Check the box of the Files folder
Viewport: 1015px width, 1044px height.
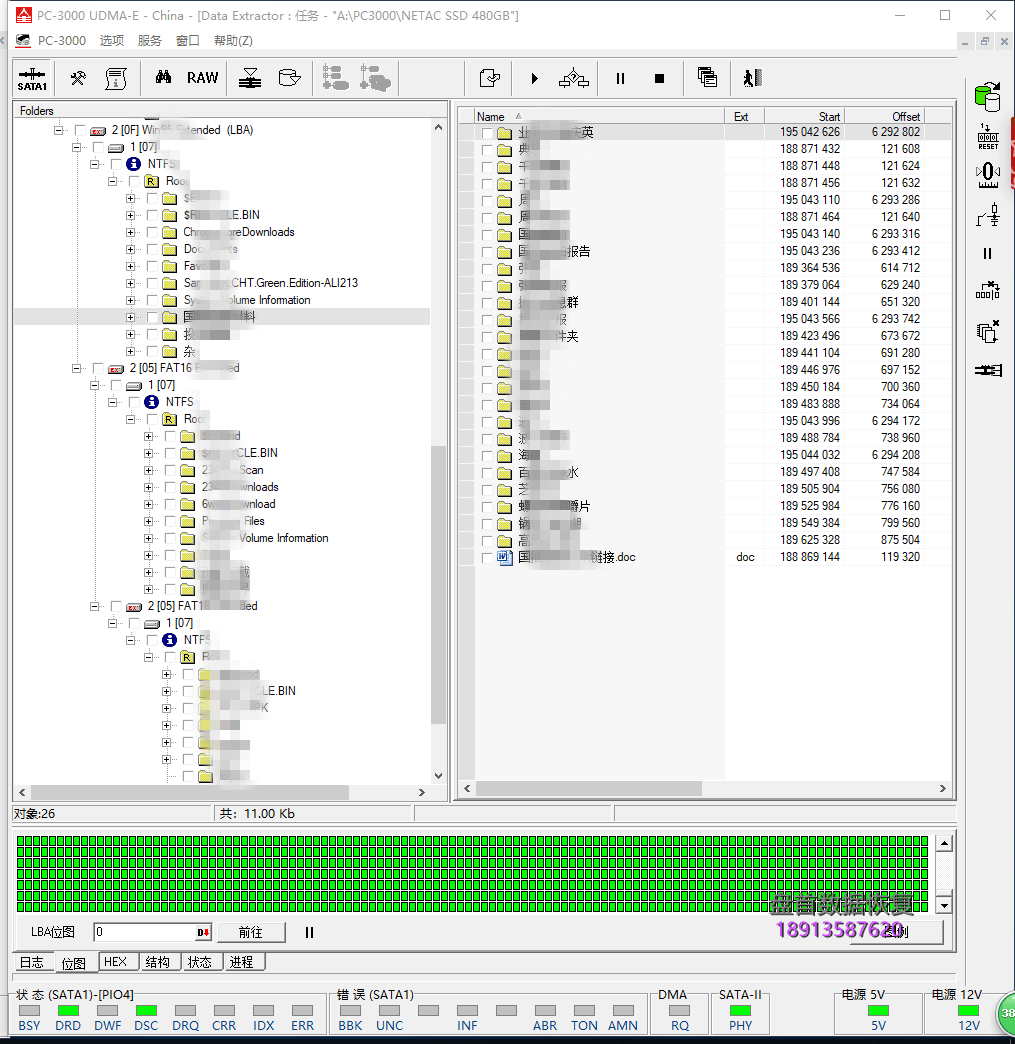(x=170, y=521)
